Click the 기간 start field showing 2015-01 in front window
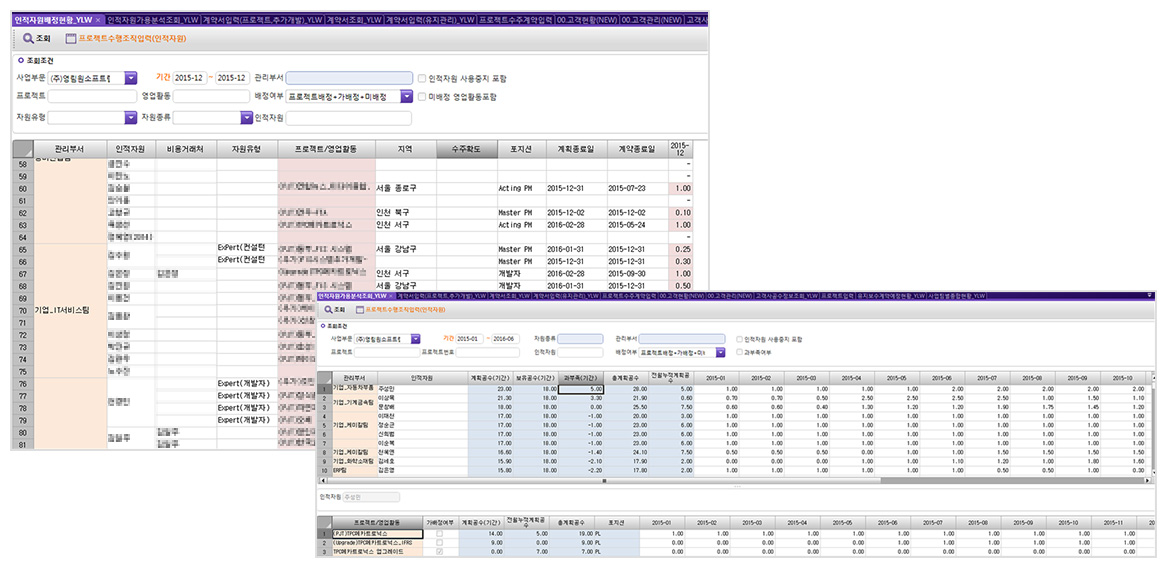Image resolution: width=1167 pixels, height=583 pixels. tap(470, 339)
